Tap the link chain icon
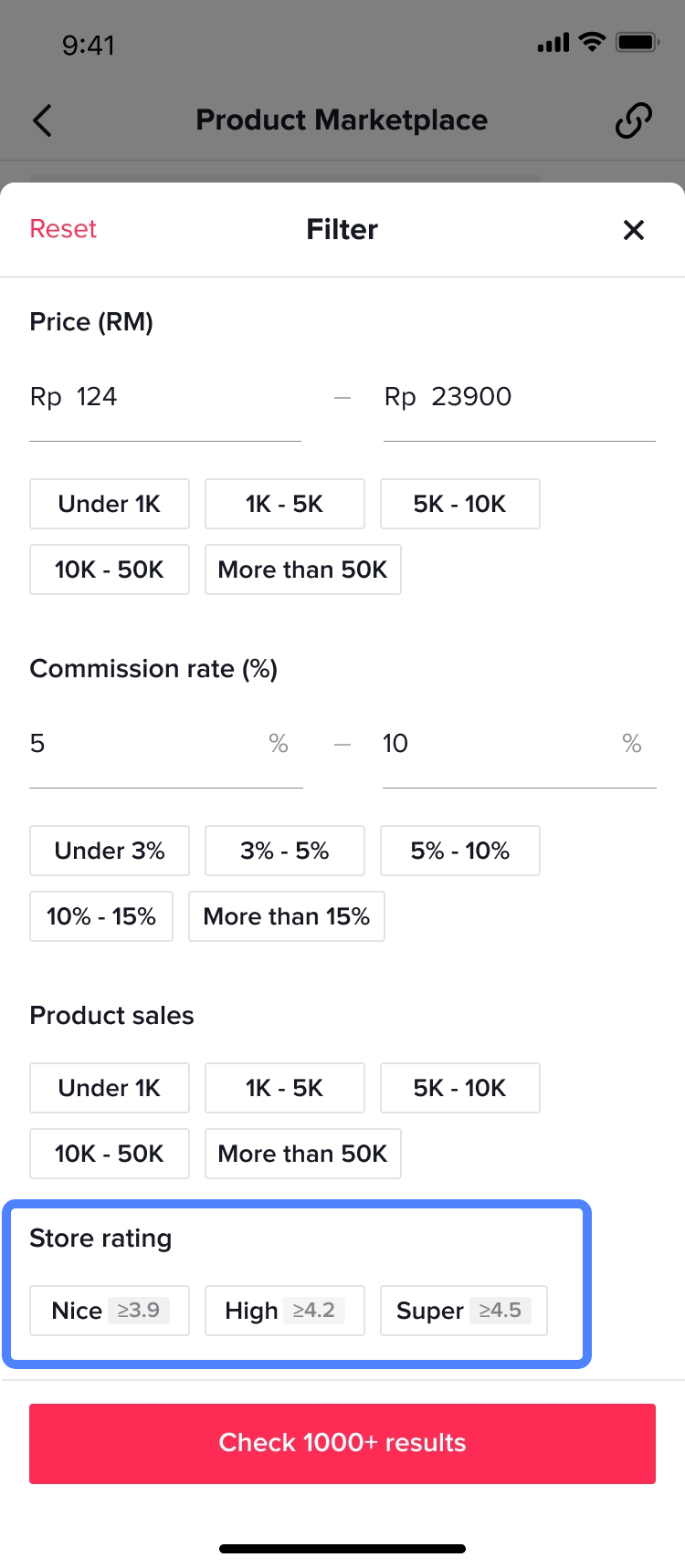 pos(633,120)
